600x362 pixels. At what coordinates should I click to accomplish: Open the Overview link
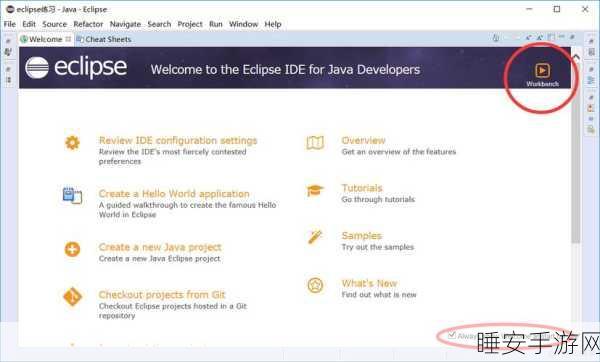363,140
